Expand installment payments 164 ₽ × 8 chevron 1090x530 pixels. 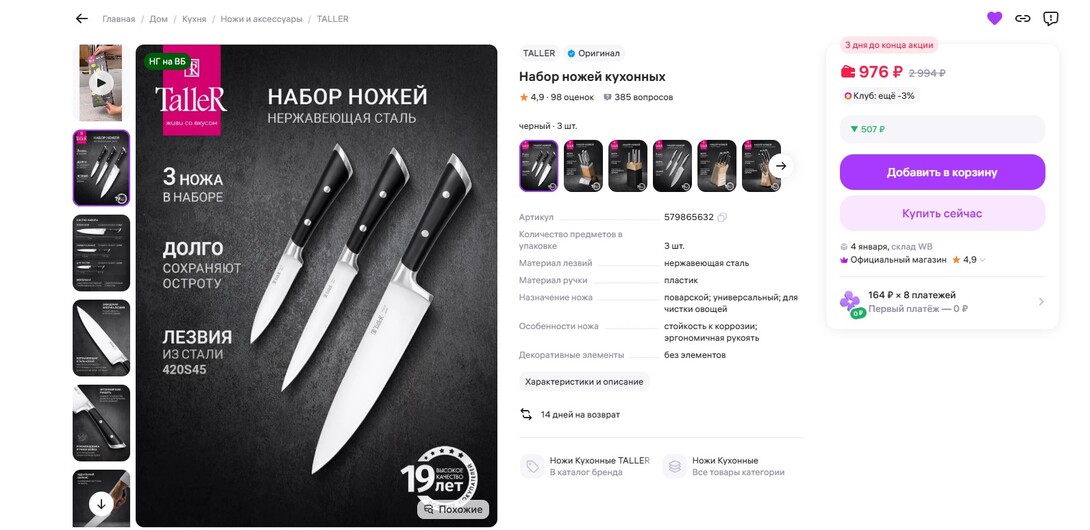(x=1041, y=302)
